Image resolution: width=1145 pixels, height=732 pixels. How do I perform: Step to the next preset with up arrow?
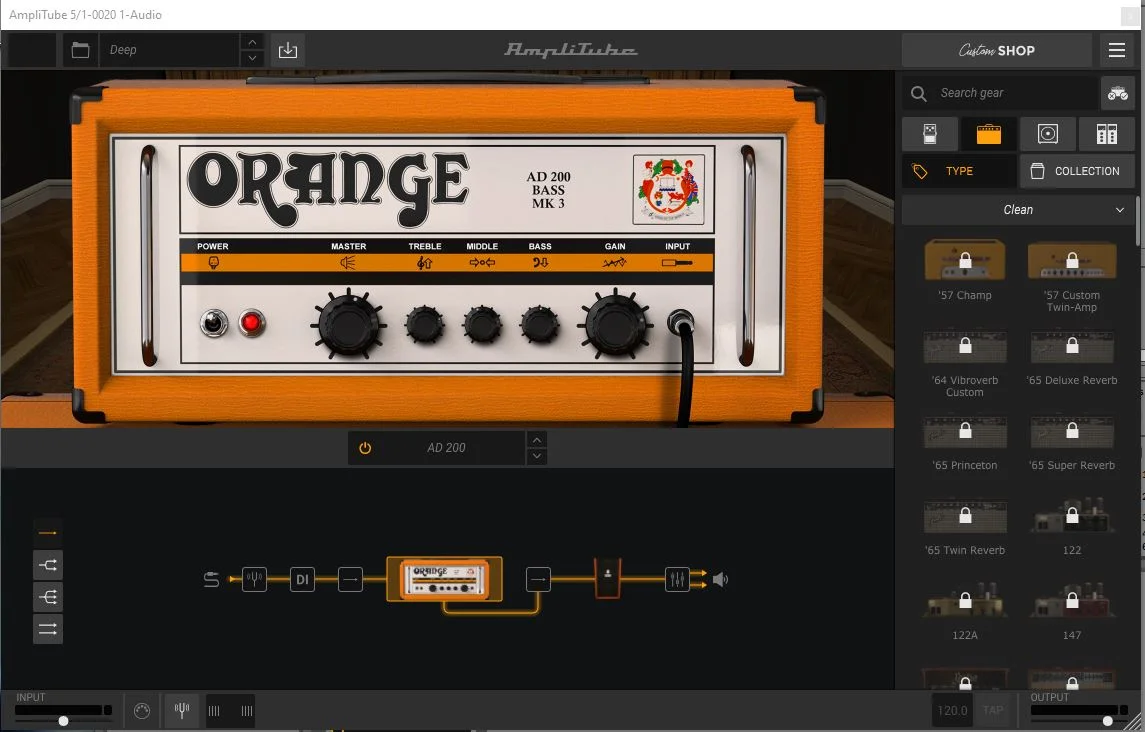[253, 43]
